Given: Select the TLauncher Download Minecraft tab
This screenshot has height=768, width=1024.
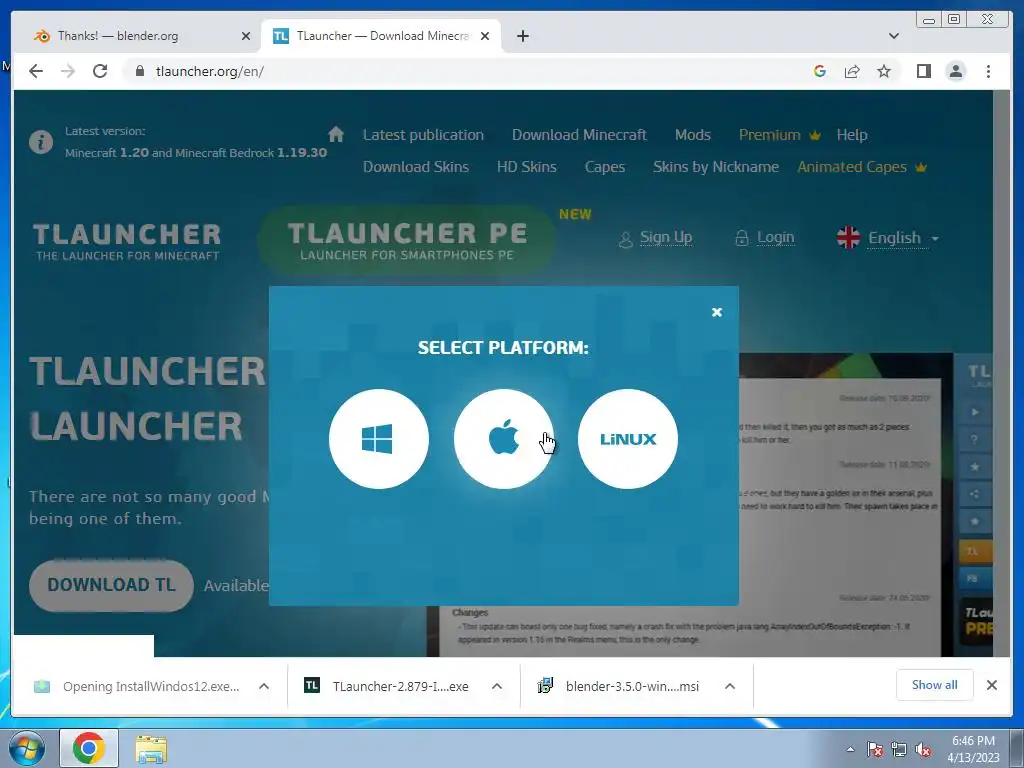Looking at the screenshot, I should point(381,36).
